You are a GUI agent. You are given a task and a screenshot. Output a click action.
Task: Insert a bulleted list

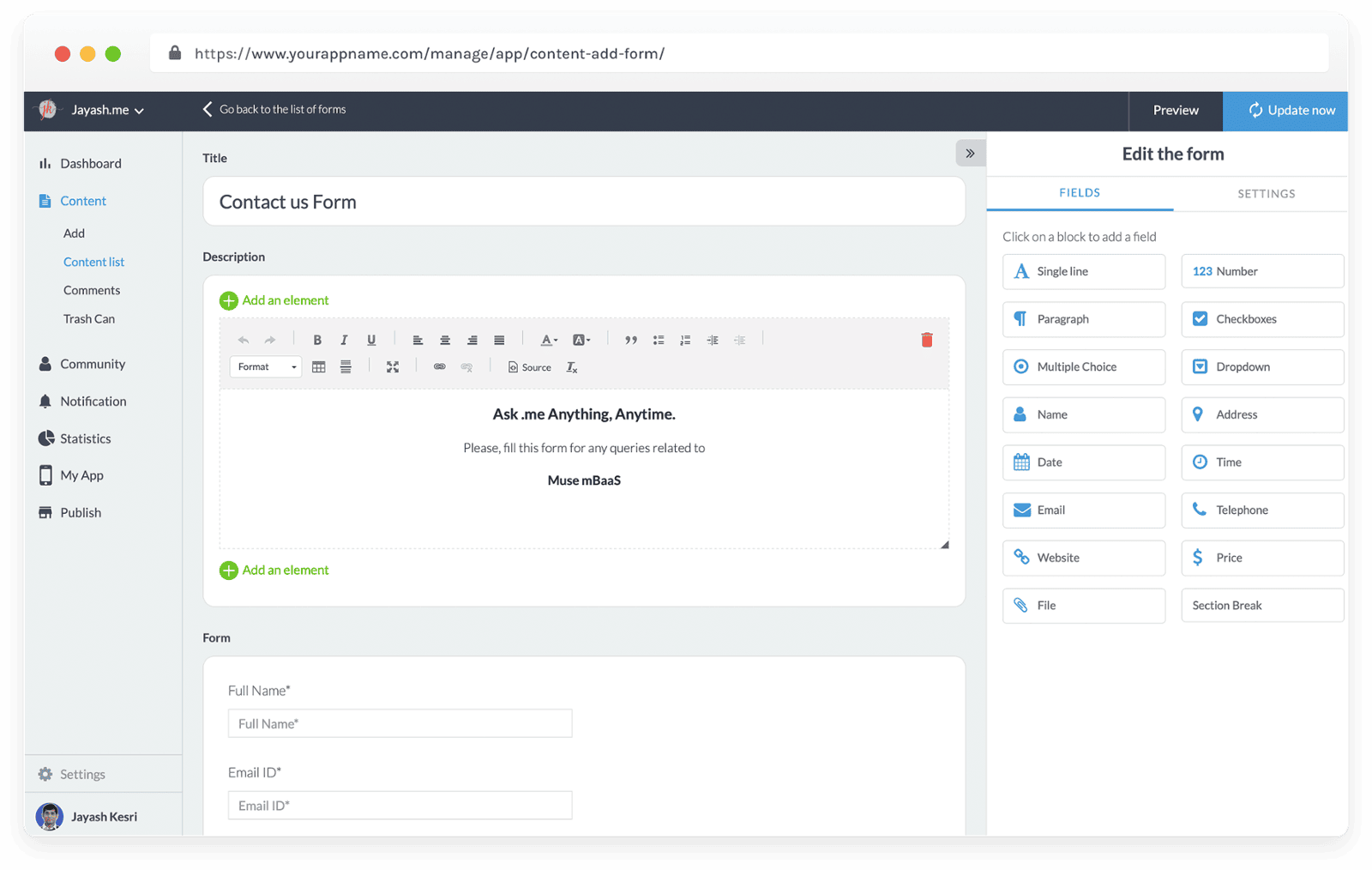tap(659, 340)
